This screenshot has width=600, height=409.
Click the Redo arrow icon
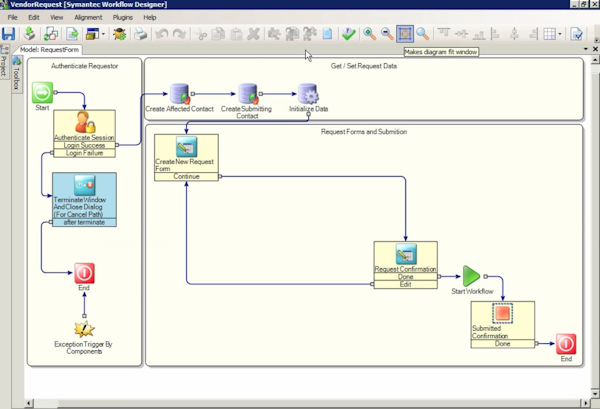[179, 34]
